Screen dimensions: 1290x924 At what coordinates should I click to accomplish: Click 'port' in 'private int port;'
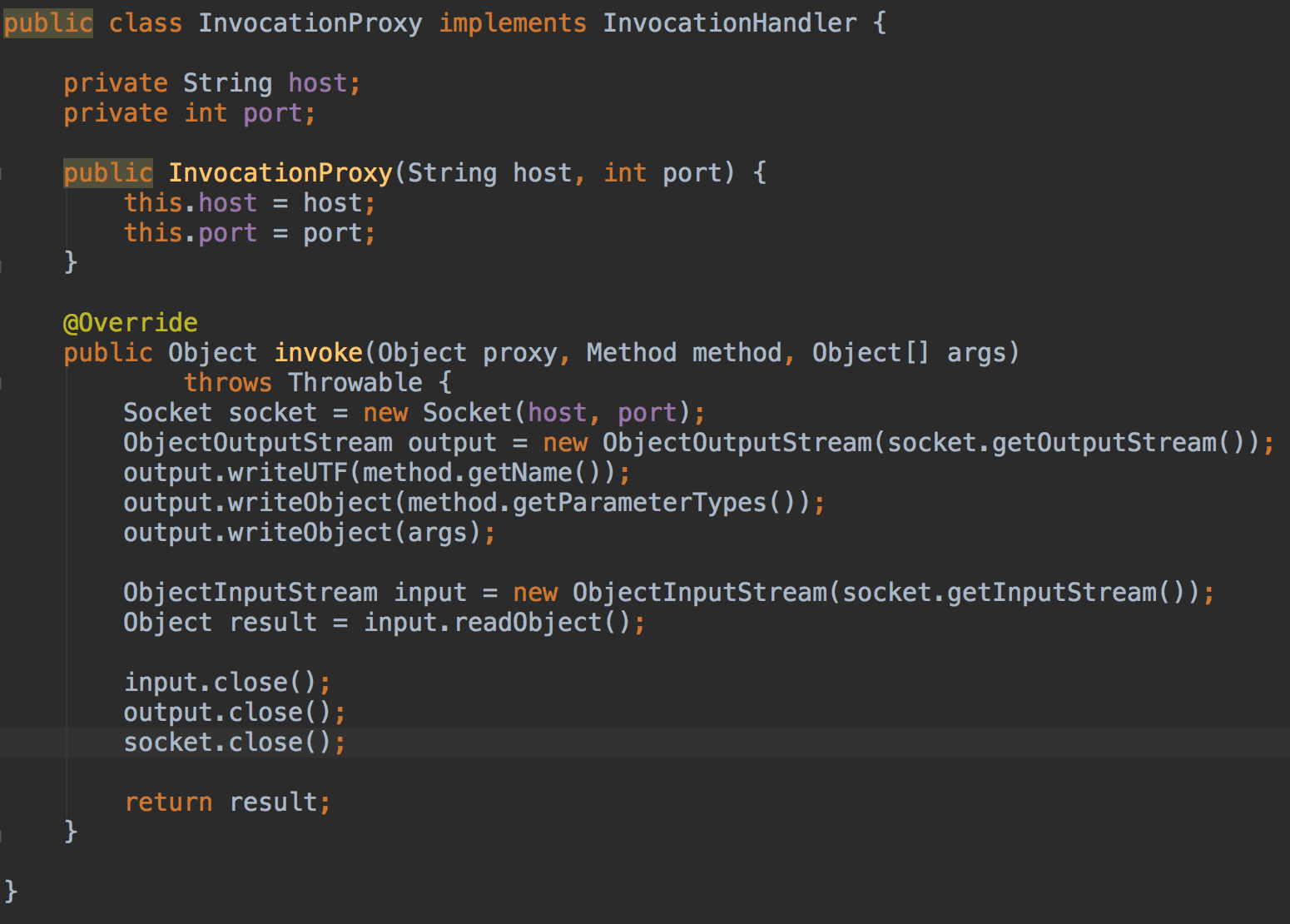click(273, 113)
